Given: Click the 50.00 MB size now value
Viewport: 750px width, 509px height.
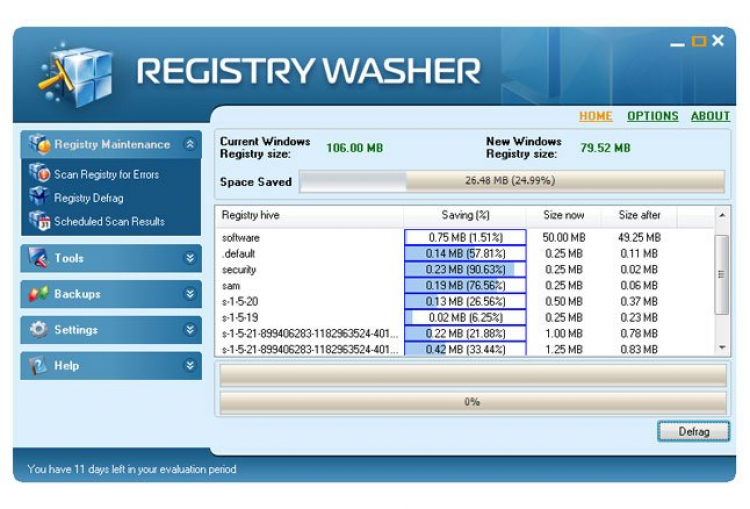Looking at the screenshot, I should (564, 238).
